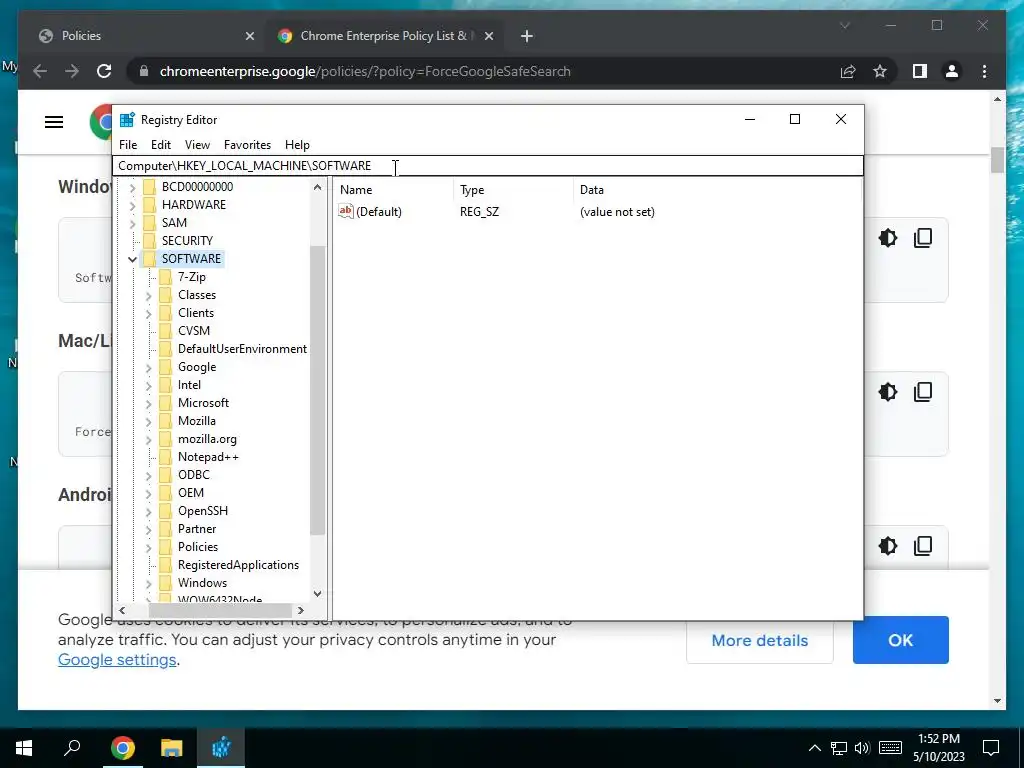Expand the Policies key
Screen dimensions: 1024x768
pyautogui.click(x=148, y=547)
